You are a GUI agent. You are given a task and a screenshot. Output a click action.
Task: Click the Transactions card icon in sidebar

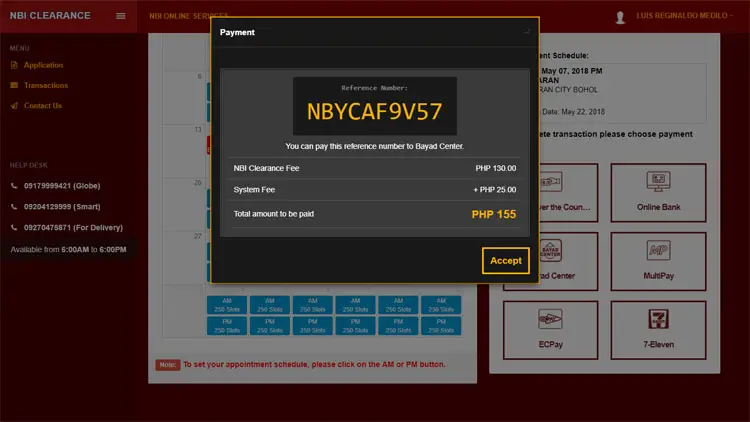14,85
